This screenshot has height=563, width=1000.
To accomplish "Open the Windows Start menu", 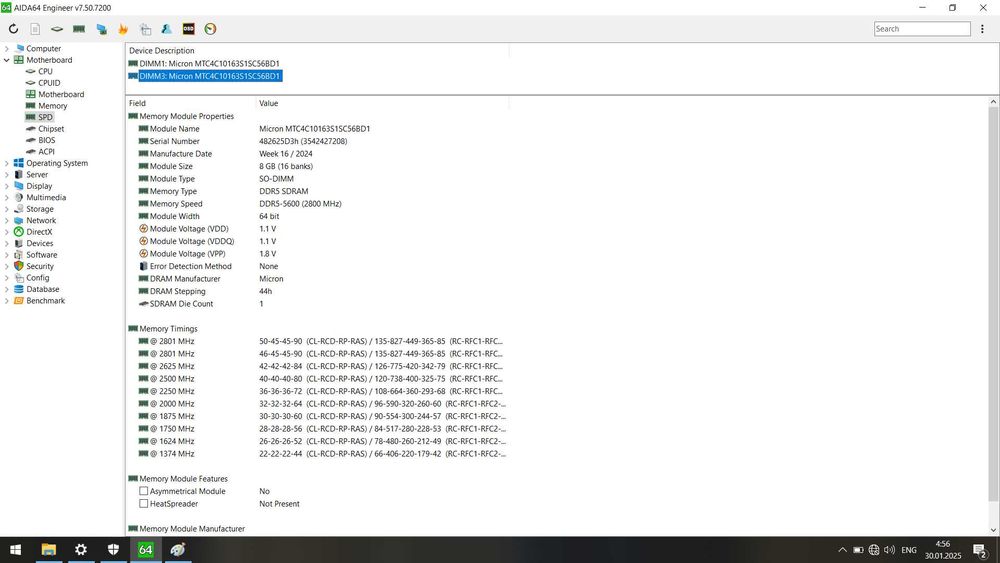I will pos(15,550).
